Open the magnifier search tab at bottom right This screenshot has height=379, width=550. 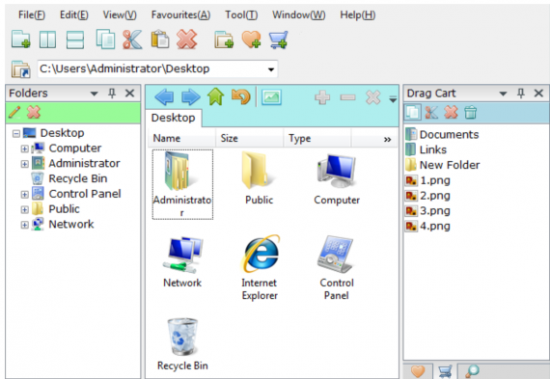(x=472, y=371)
